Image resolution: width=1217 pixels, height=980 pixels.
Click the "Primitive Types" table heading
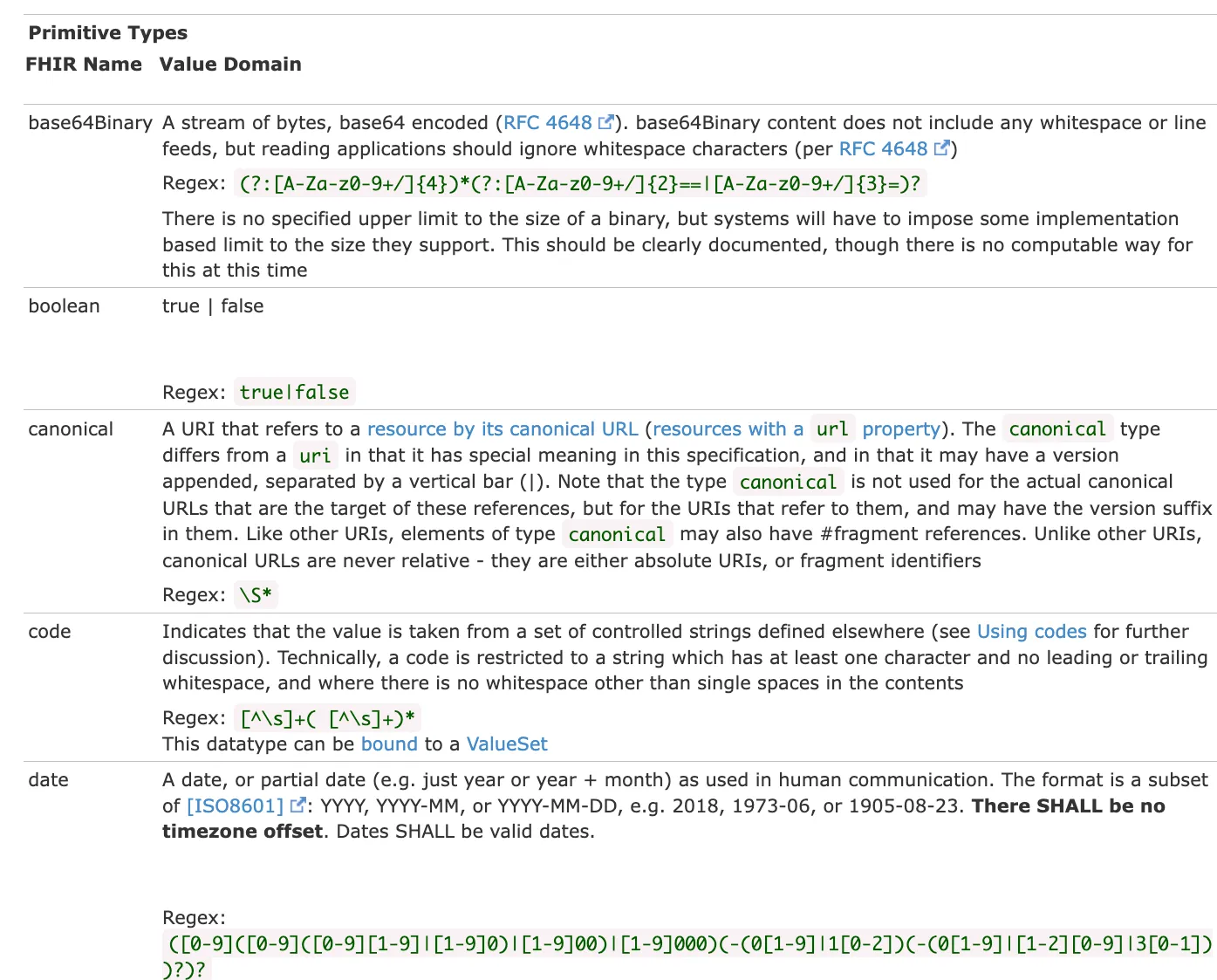tap(108, 33)
